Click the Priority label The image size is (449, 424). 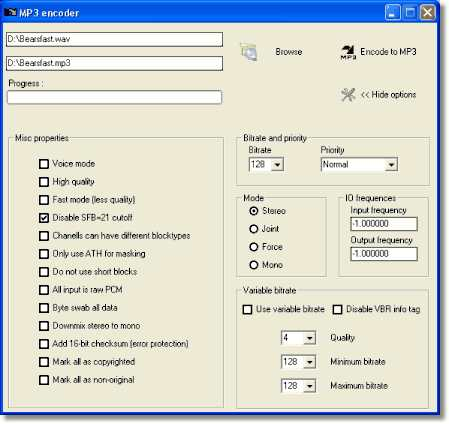tap(332, 150)
